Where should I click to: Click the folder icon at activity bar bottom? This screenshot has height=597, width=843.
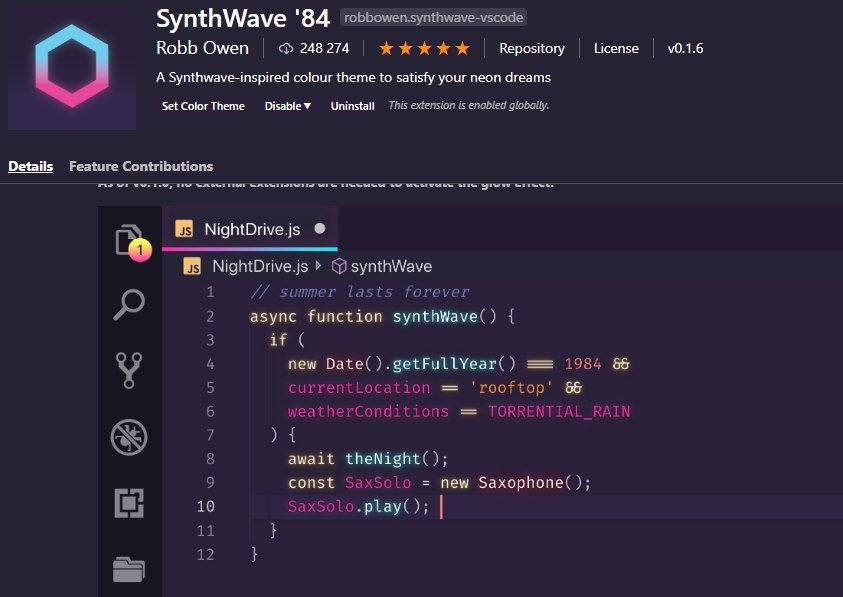[x=129, y=570]
